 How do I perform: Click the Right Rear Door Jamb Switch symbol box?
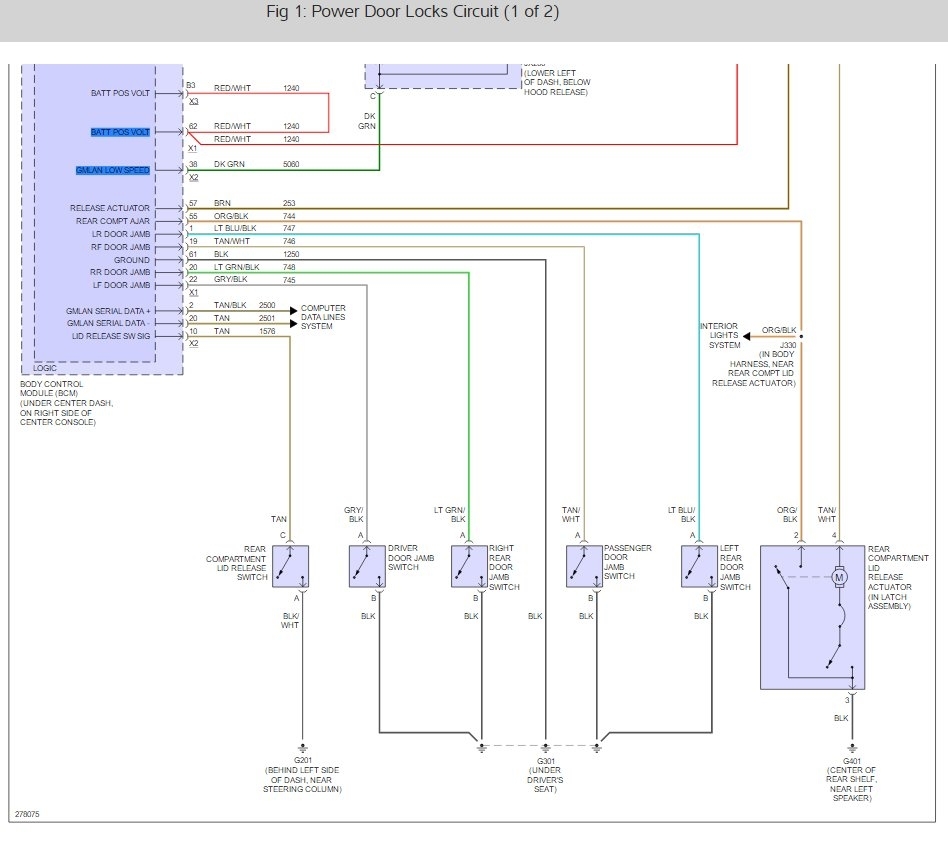click(469, 566)
